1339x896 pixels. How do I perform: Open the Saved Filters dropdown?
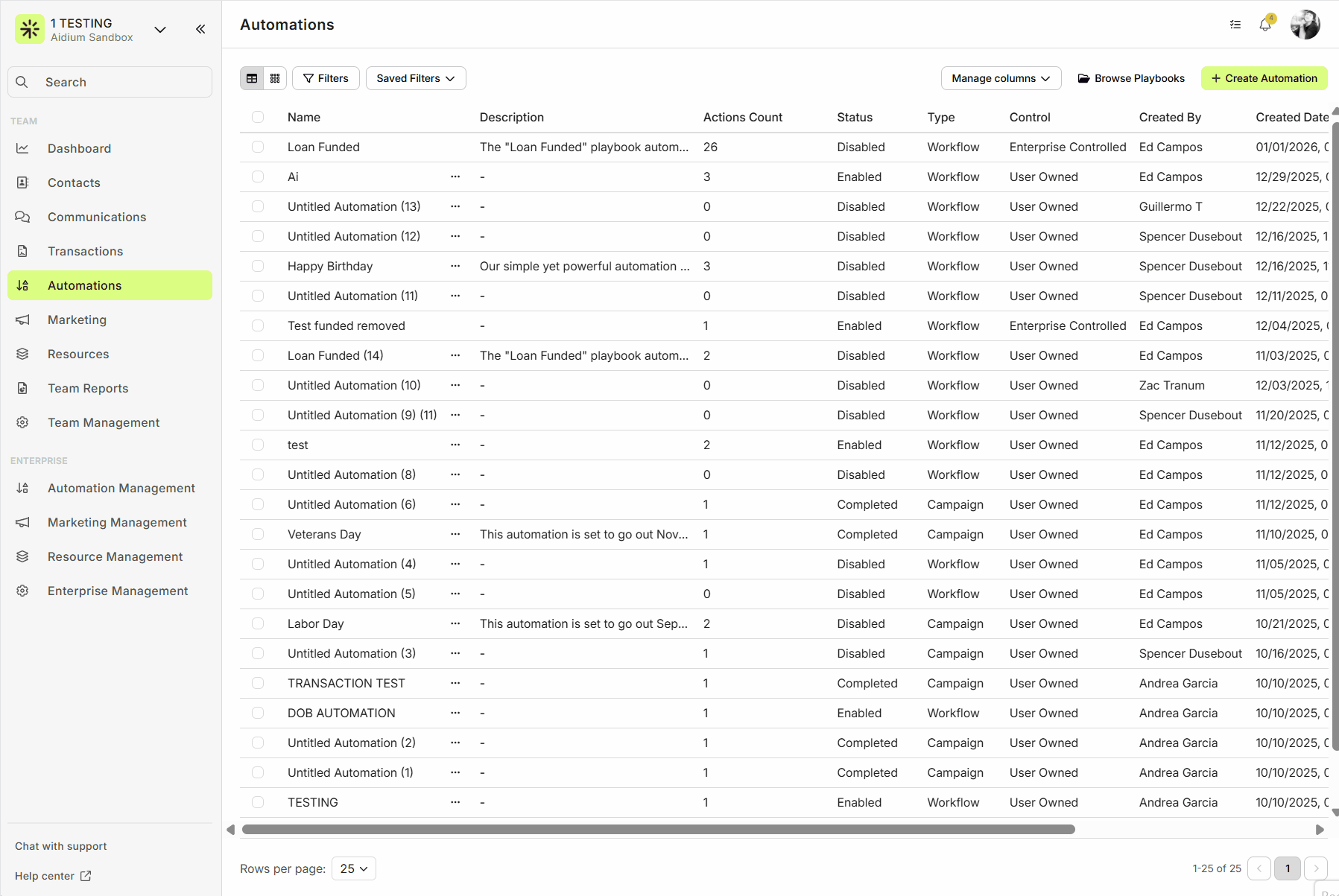click(x=415, y=77)
